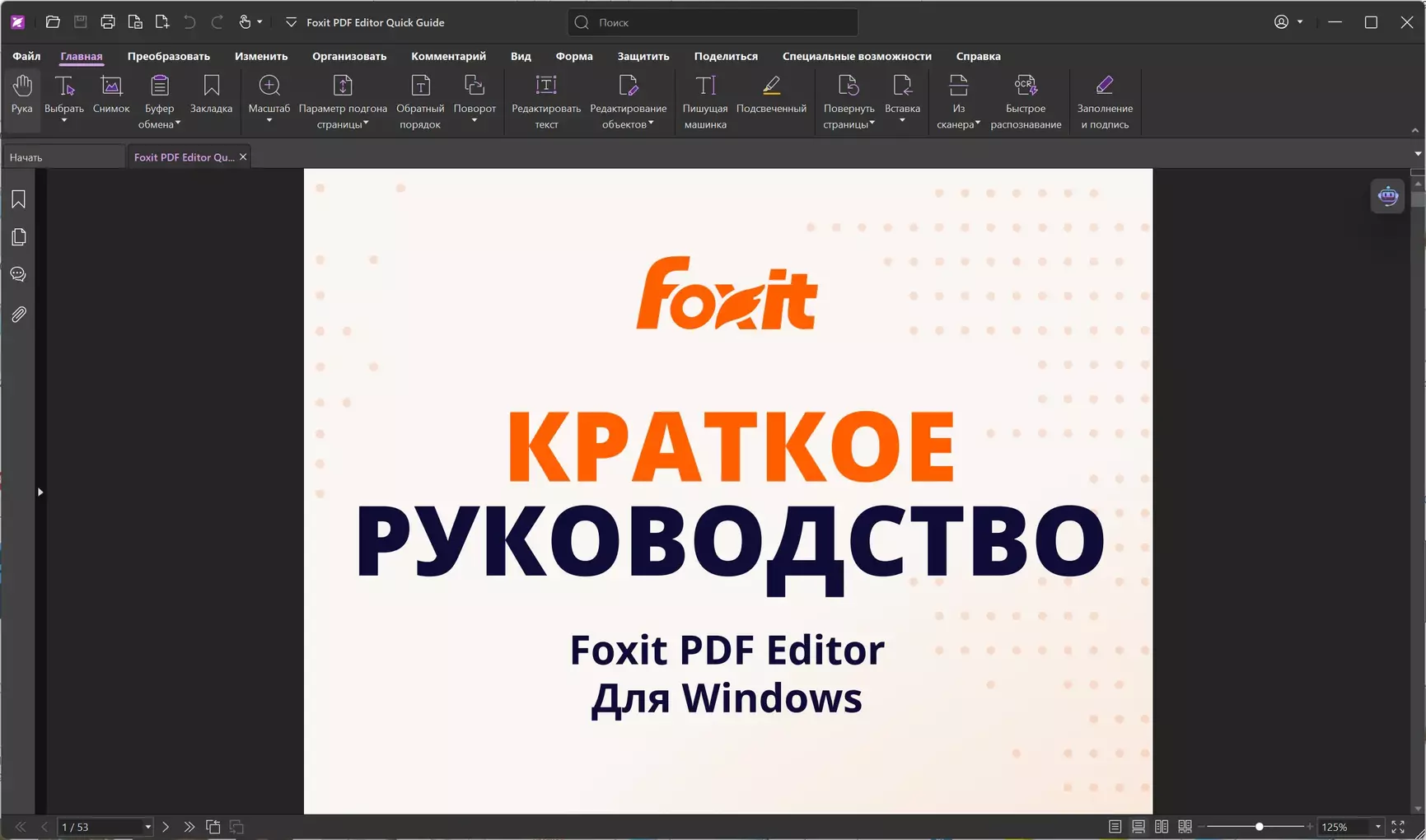Click the 1 / 53 page number field
The width and height of the screenshot is (1426, 840).
tap(100, 827)
